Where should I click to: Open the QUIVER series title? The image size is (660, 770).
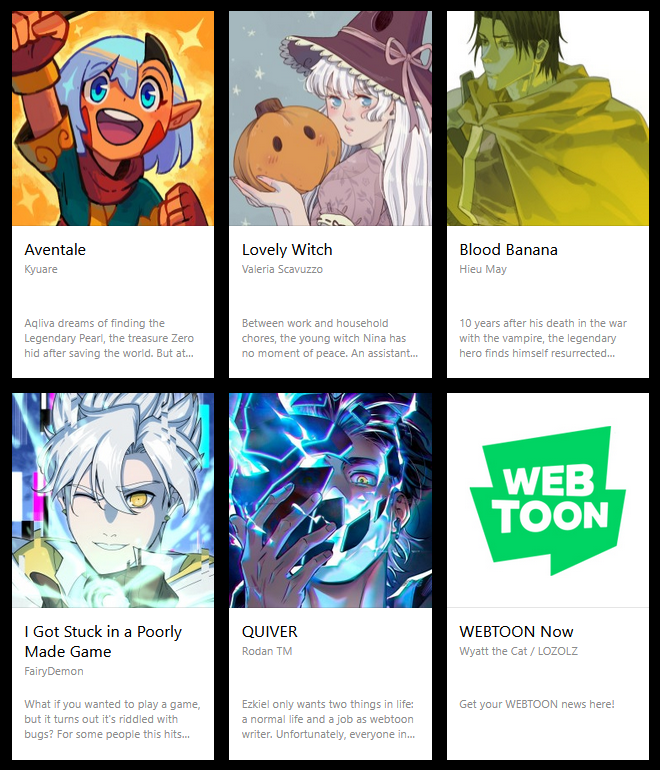(x=270, y=632)
